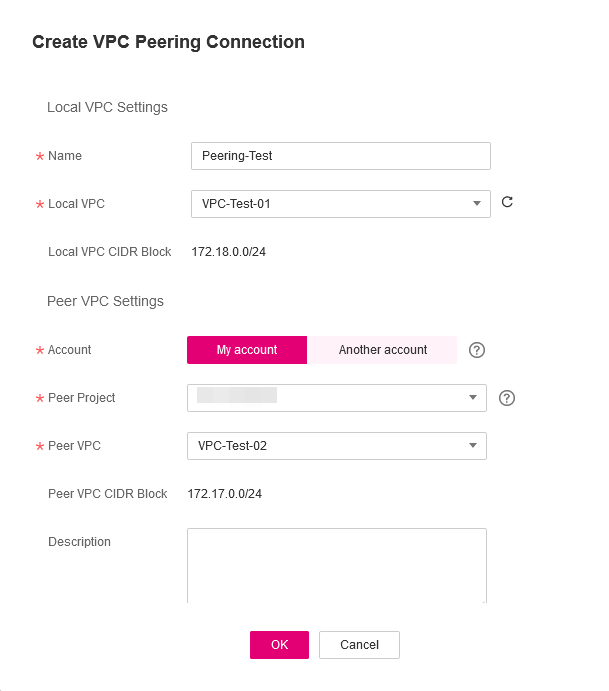Click the 172.18.0.0/24 local CIDR text
Image resolution: width=609 pixels, height=691 pixels.
click(x=229, y=252)
